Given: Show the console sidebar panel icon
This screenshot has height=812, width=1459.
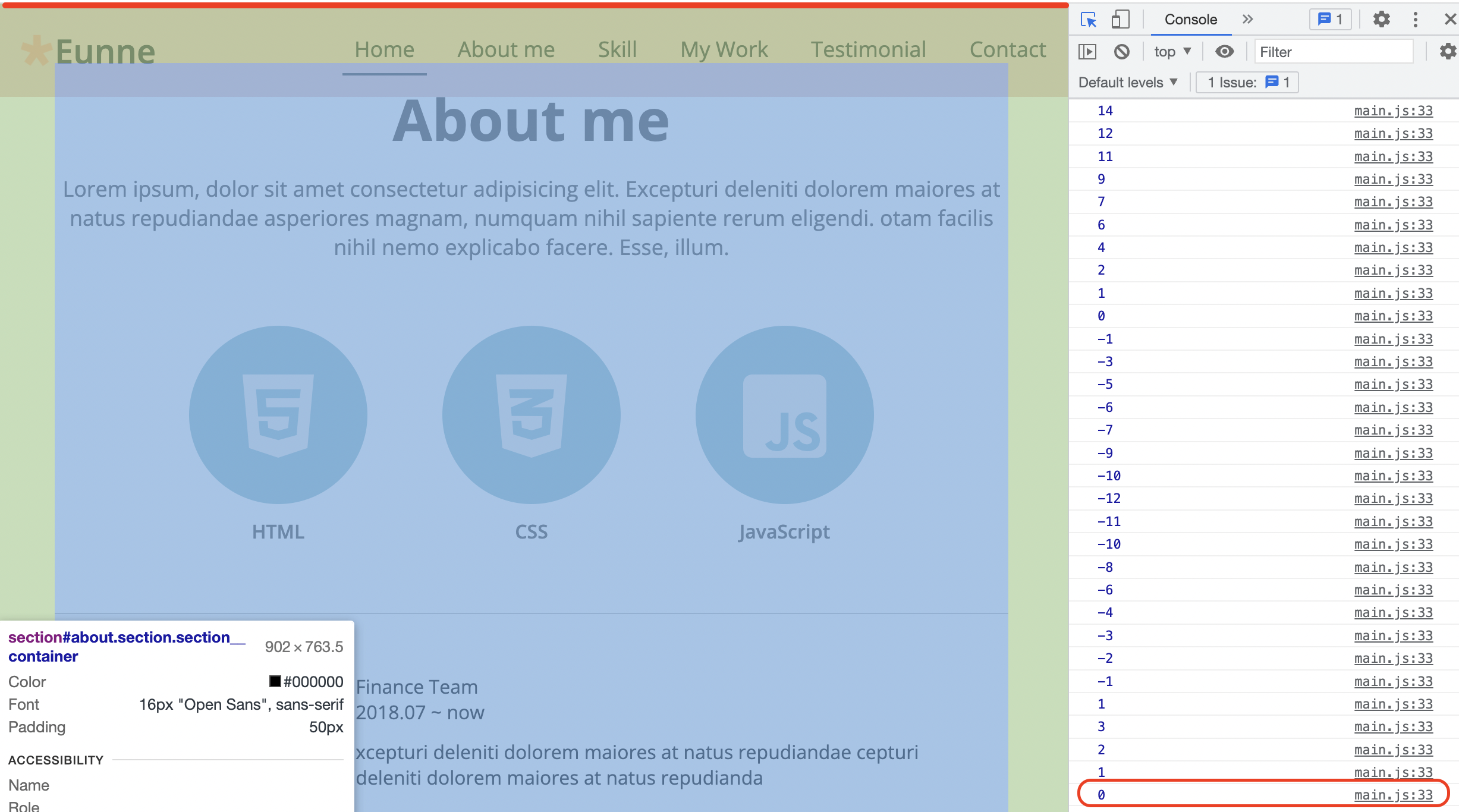Looking at the screenshot, I should pyautogui.click(x=1087, y=52).
